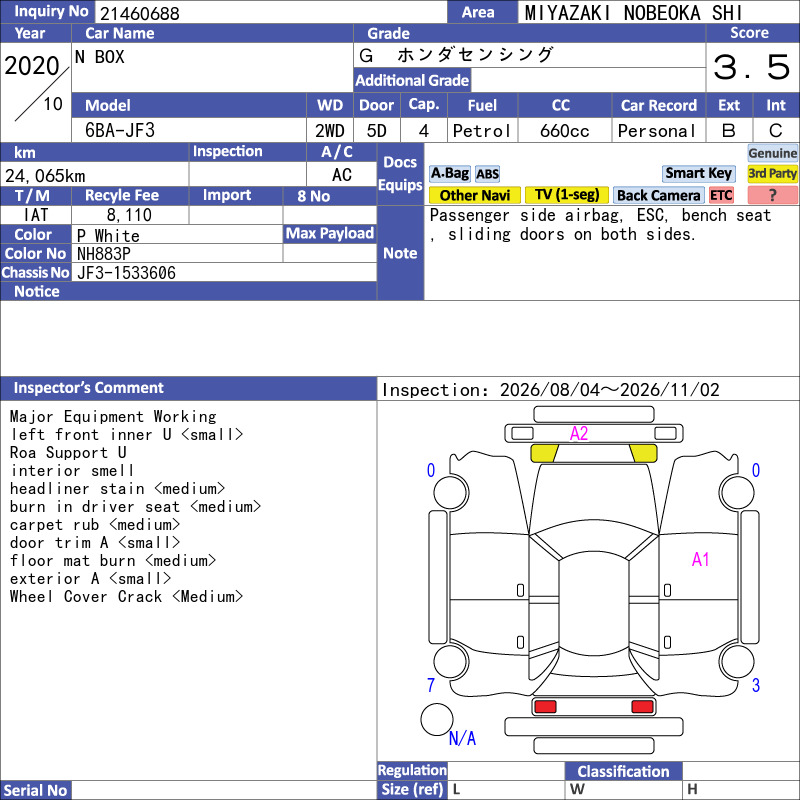The image size is (800, 800).
Task: Toggle the 3rd Party legend label
Action: (772, 173)
